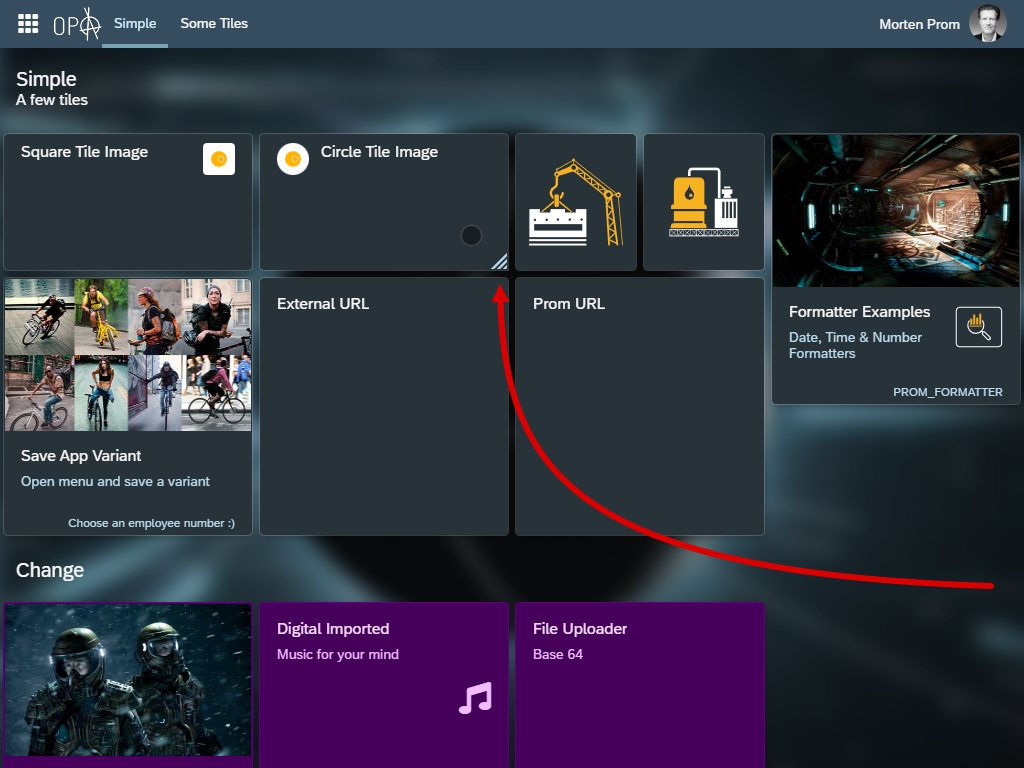This screenshot has height=768, width=1024.
Task: Click the music note icon on Digital Imported
Action: click(475, 697)
